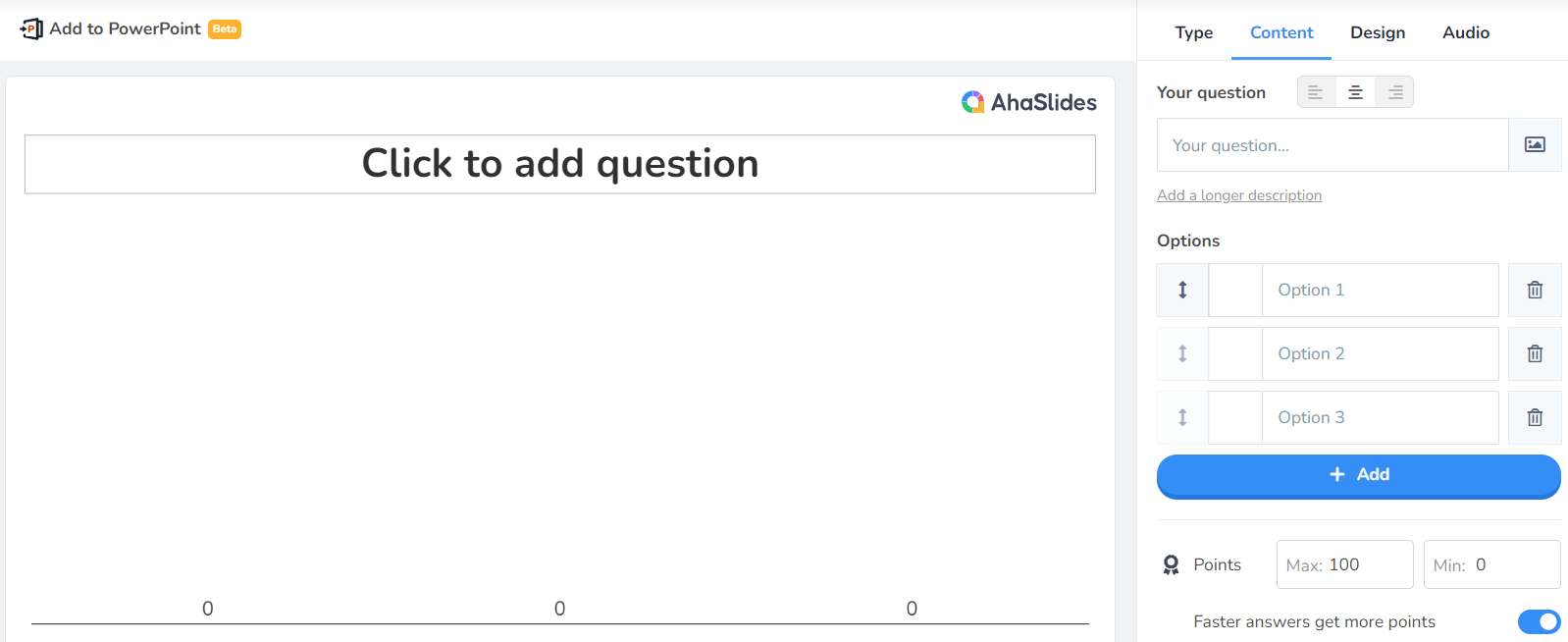This screenshot has width=1568, height=642.
Task: Click the reorder handle next to Option 2
Action: [1181, 353]
